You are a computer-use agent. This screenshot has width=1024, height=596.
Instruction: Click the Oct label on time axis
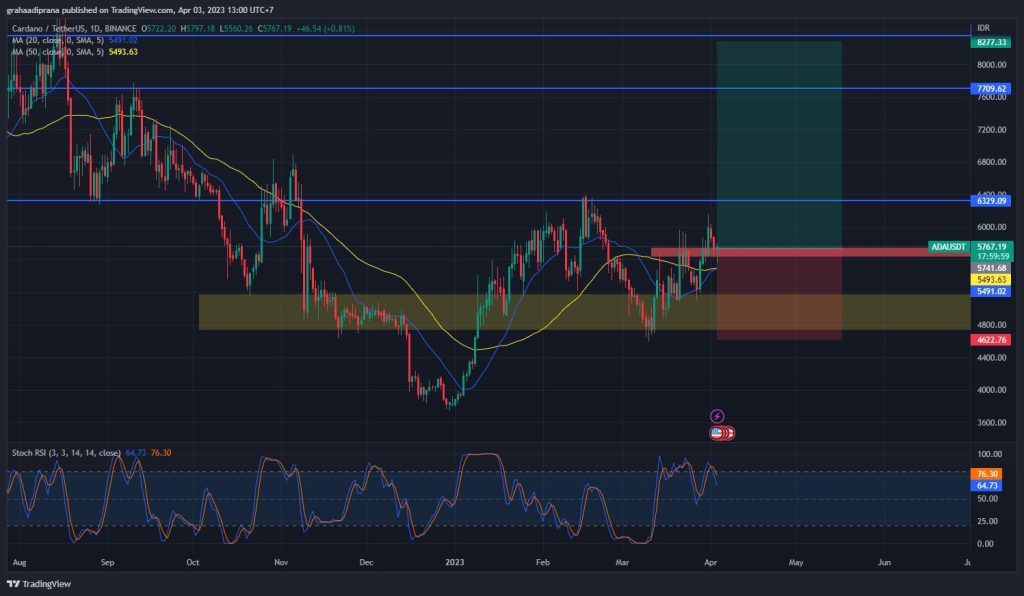coord(193,562)
